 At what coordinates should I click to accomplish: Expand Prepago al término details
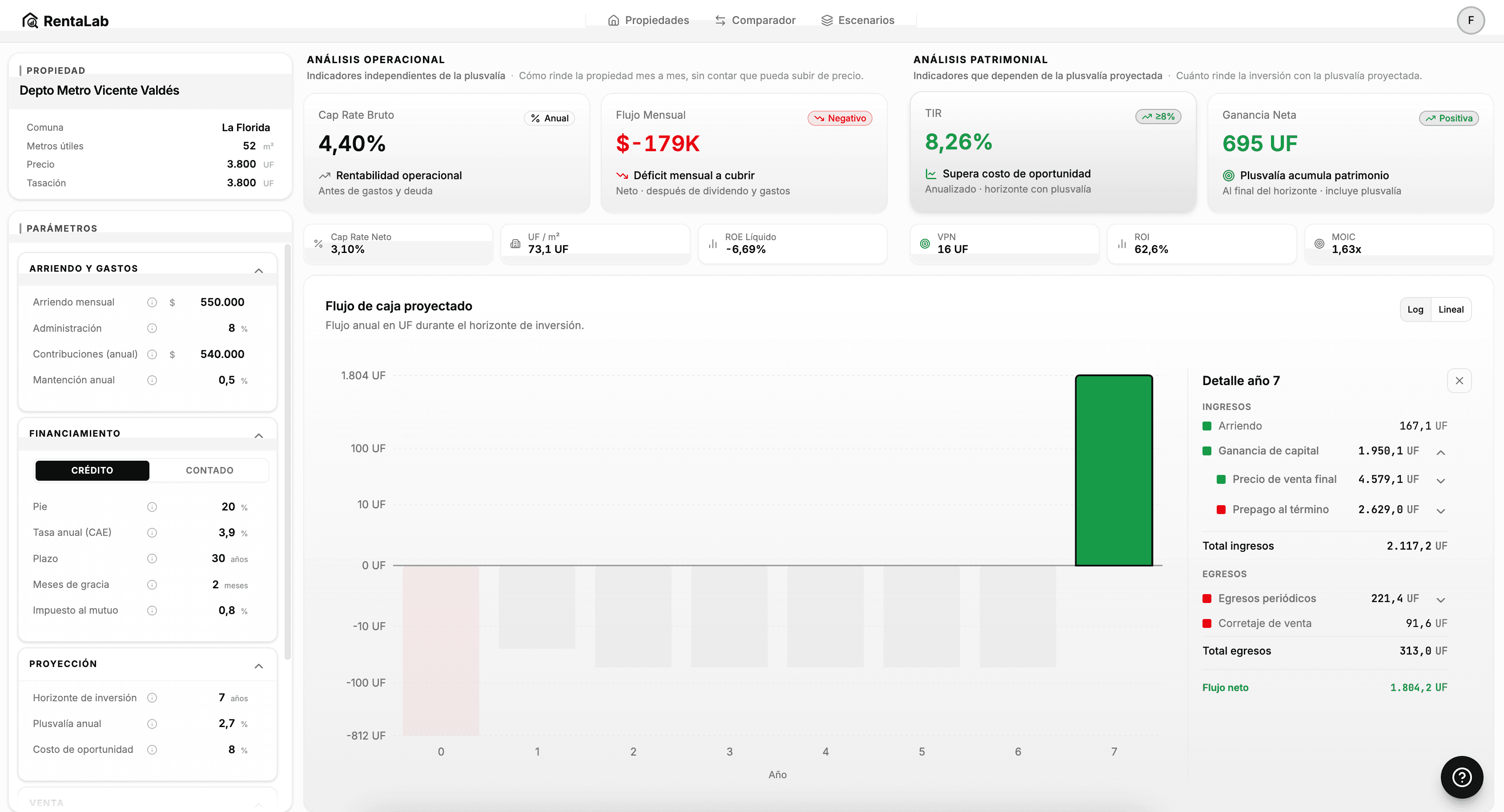pyautogui.click(x=1441, y=511)
